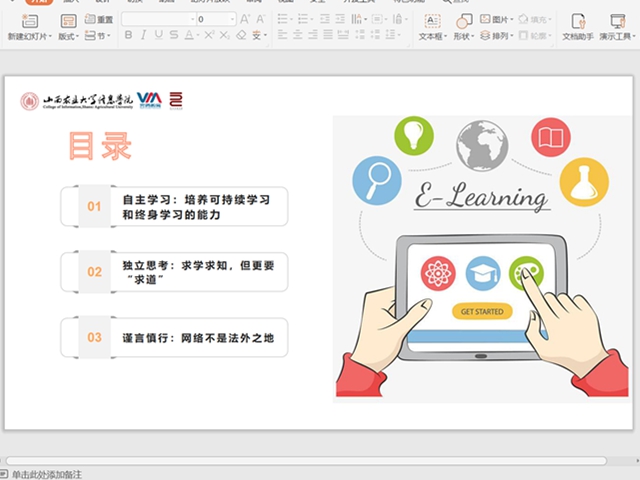Image resolution: width=640 pixels, height=480 pixels.
Task: Click the Clear Formatting eraser icon
Action: click(241, 35)
